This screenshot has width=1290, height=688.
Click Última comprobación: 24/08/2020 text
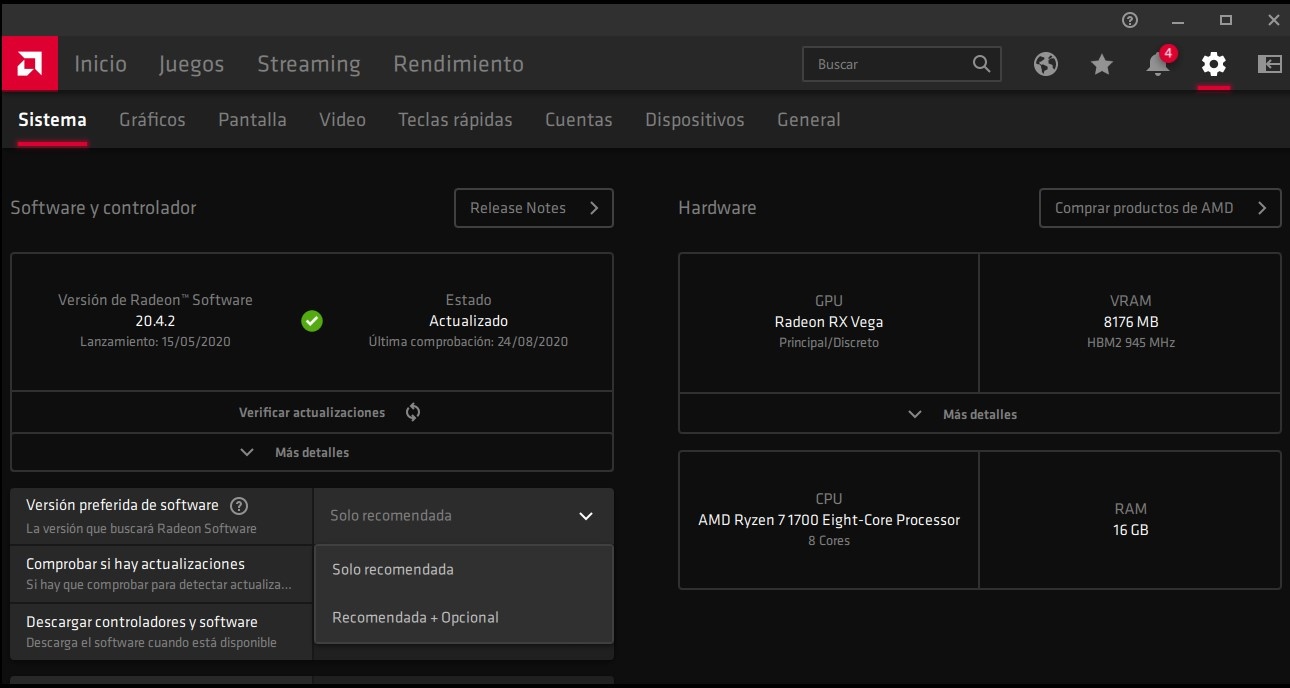[x=468, y=342]
